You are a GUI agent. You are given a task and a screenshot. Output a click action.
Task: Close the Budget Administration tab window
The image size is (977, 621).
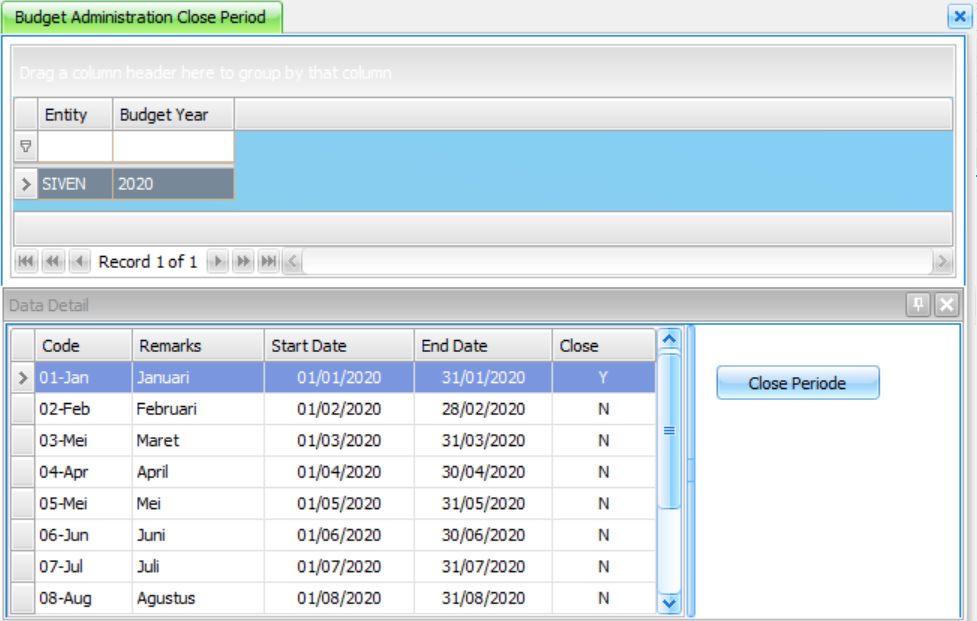tap(960, 16)
